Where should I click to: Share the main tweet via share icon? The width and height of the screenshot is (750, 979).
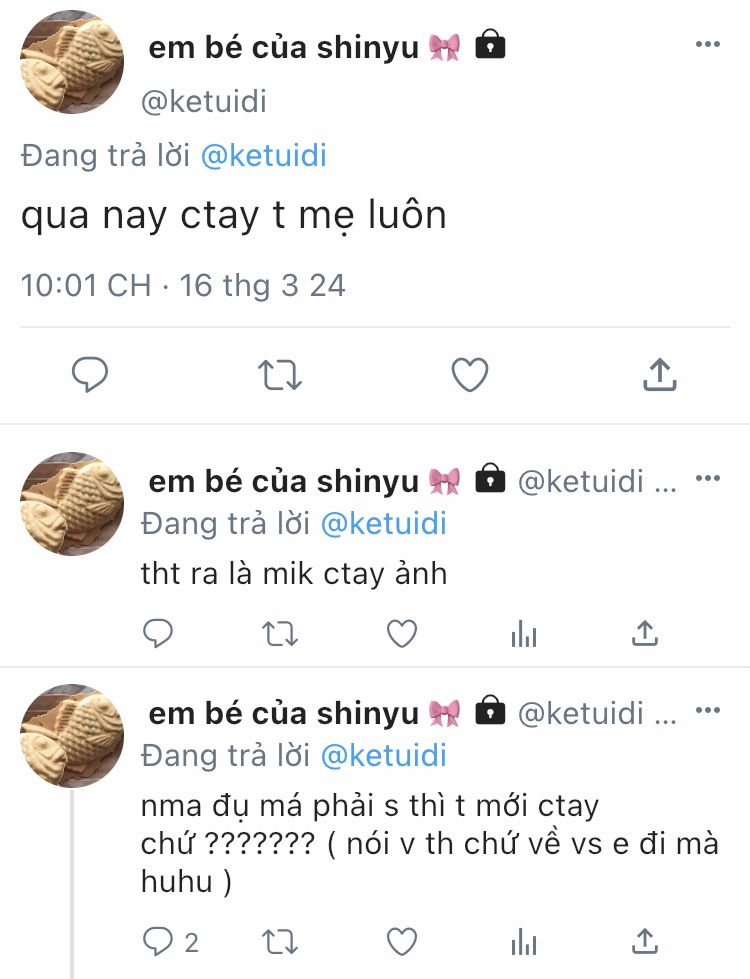(x=659, y=375)
